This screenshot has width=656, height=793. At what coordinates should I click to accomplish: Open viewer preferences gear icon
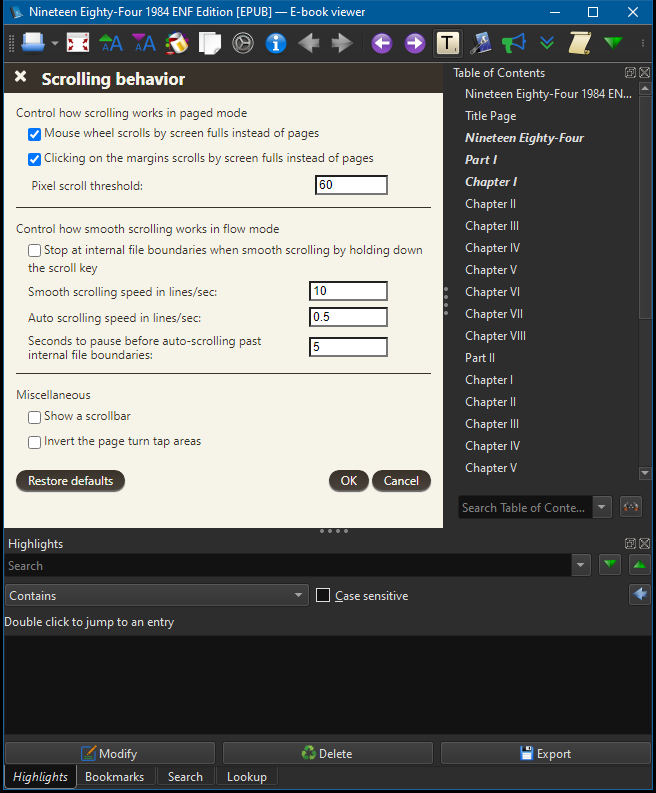243,42
